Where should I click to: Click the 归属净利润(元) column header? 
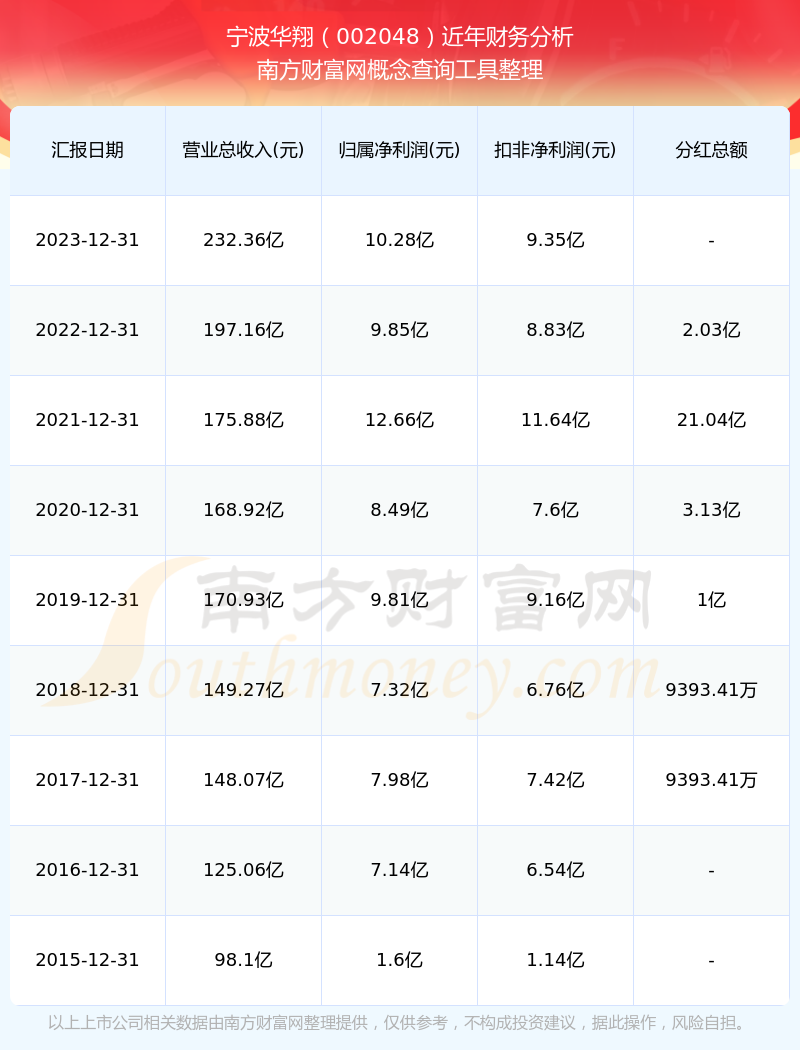400,150
